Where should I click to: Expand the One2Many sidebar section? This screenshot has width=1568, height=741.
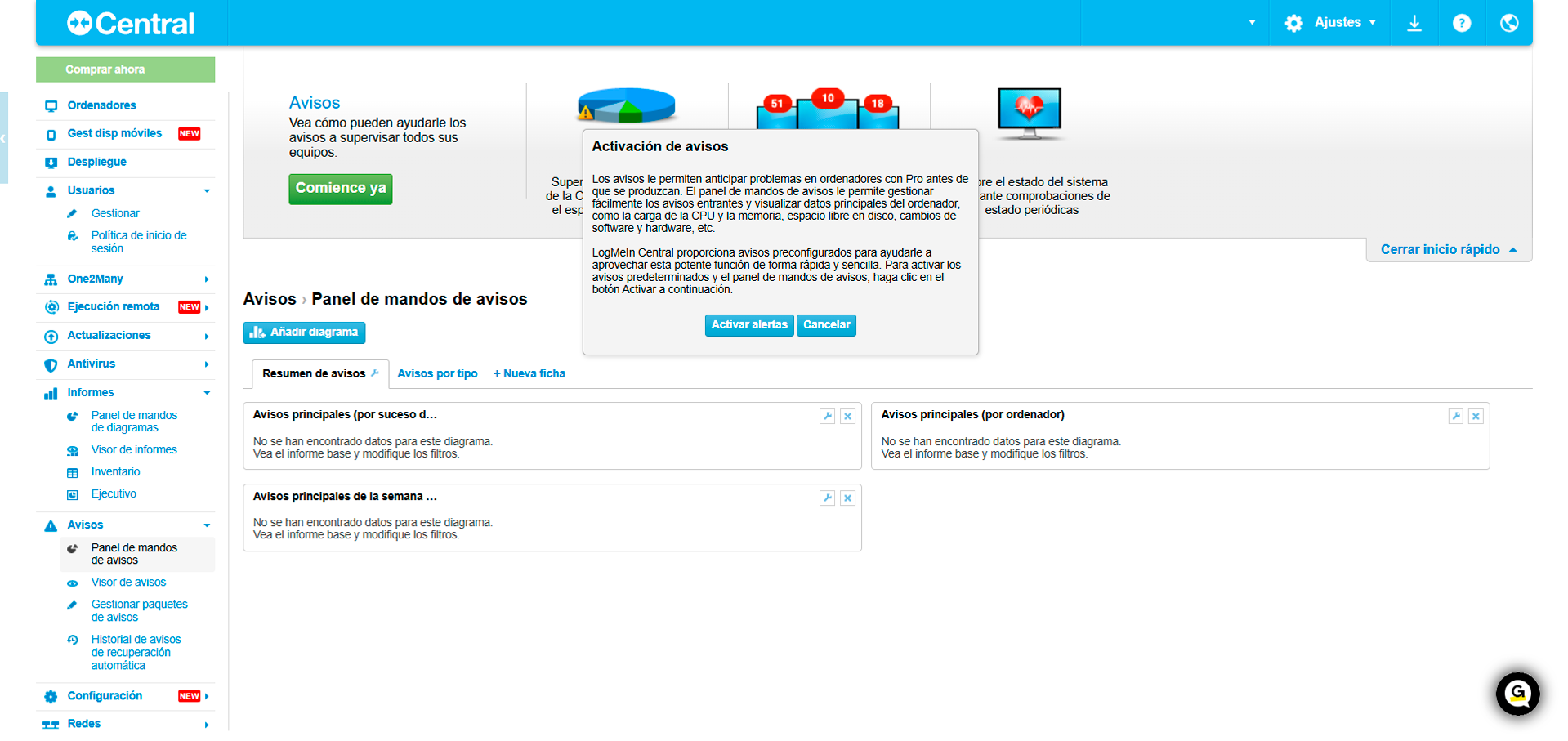pos(207,279)
